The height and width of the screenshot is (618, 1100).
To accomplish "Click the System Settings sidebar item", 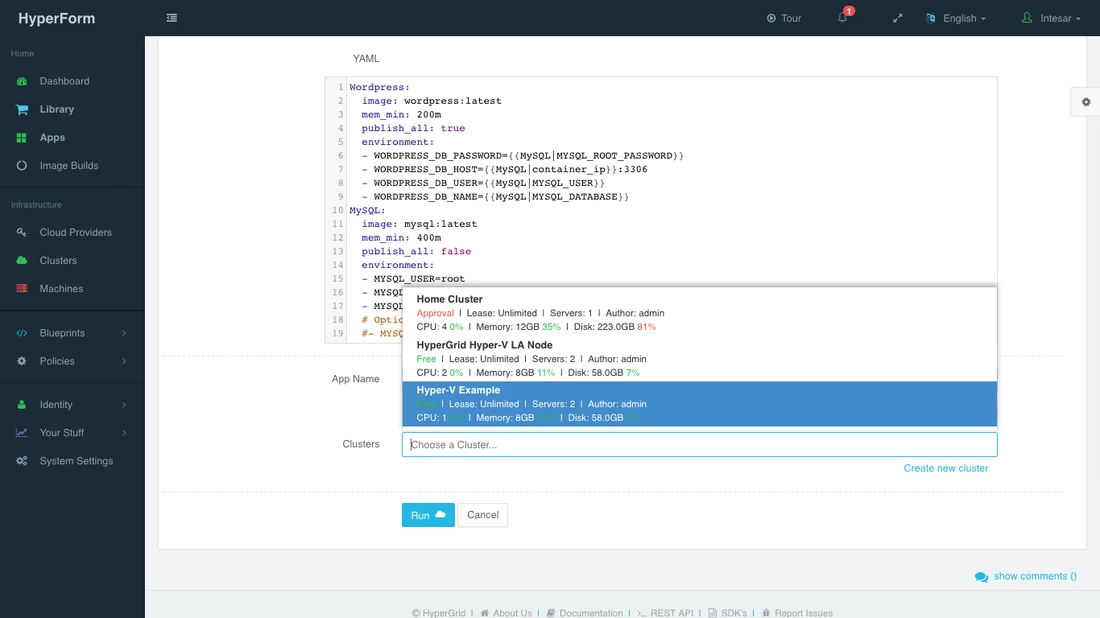I will [76, 461].
